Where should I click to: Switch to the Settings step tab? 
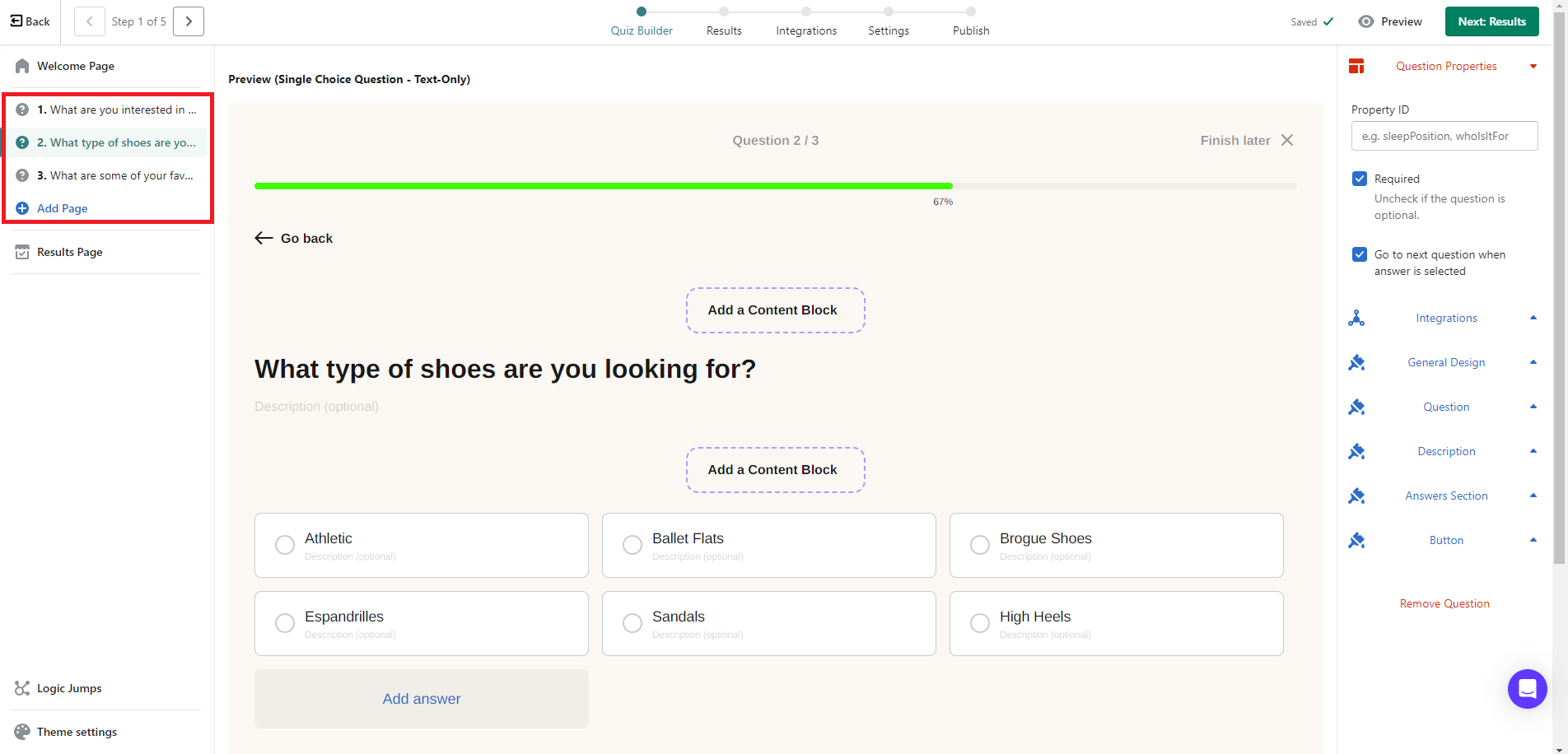pos(889,30)
